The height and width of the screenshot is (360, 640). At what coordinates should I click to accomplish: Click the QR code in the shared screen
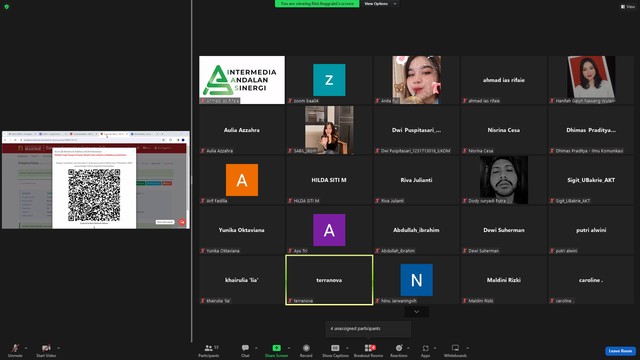point(94,195)
